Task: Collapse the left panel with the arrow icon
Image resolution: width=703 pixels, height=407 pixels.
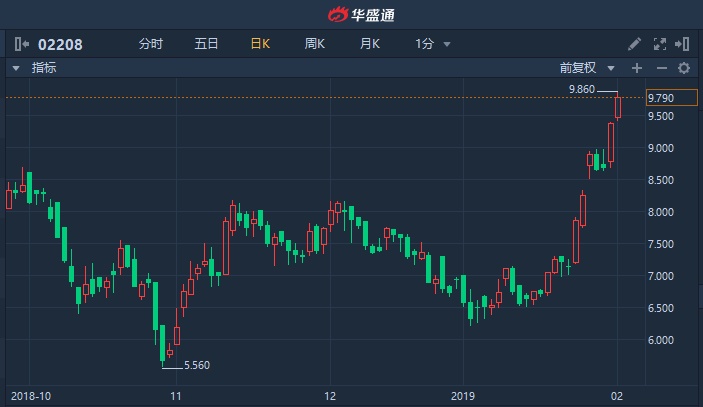Action: [22, 44]
